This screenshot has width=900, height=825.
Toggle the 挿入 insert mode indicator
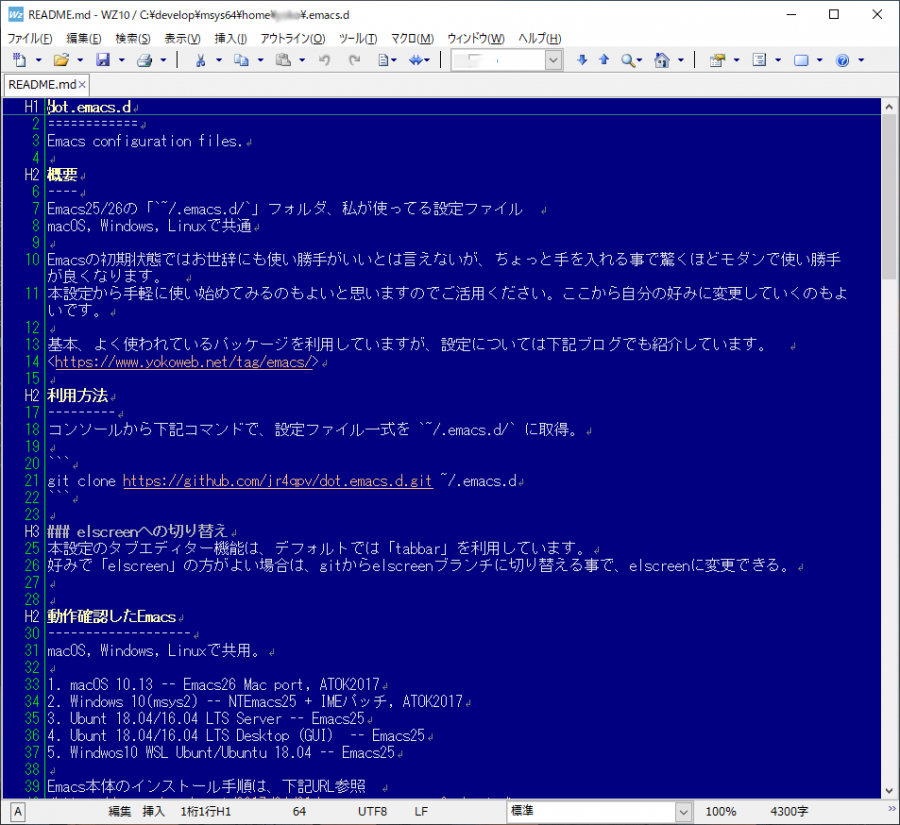153,811
